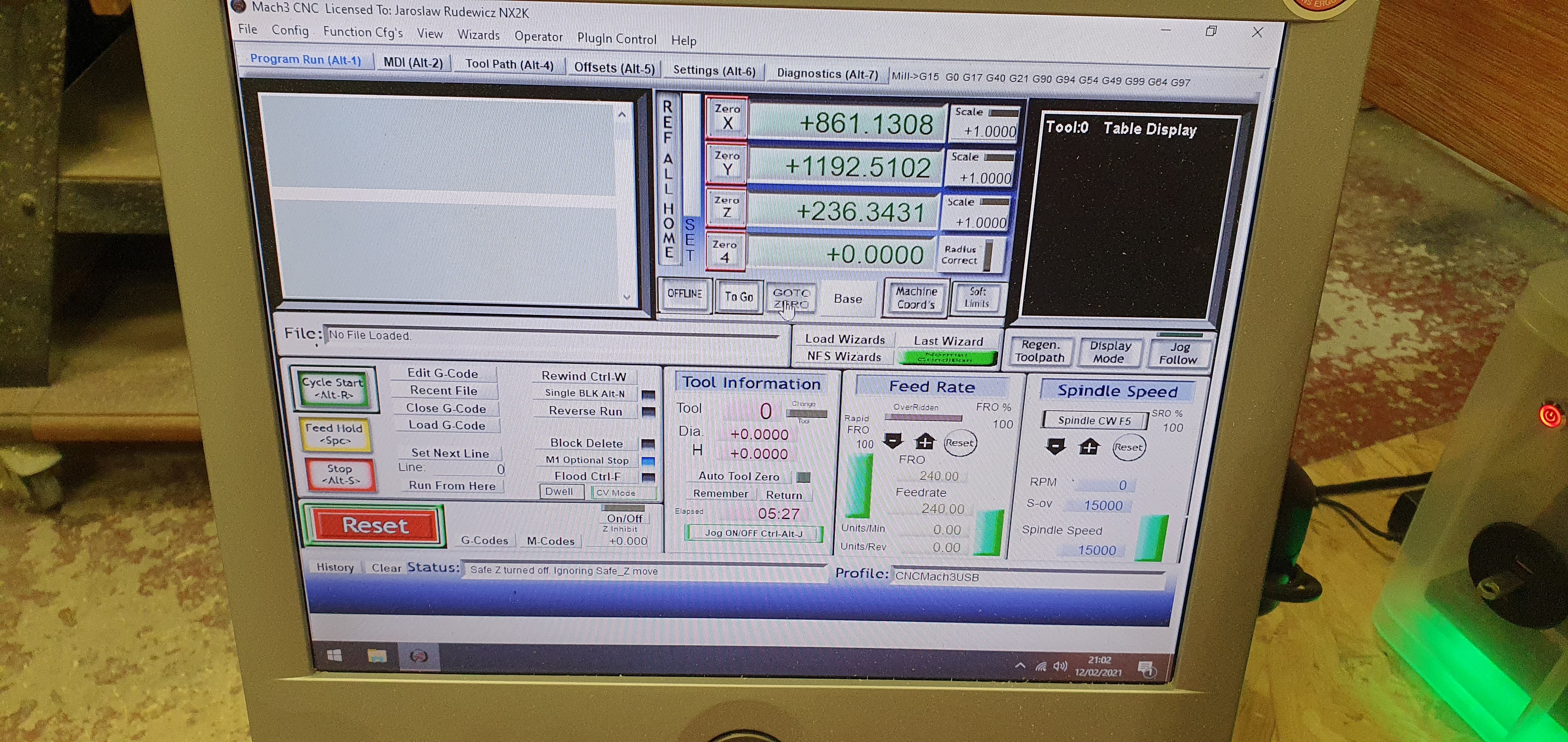Toggle Auto Tool Zero indicator
This screenshot has width=1568, height=742.
pyautogui.click(x=803, y=477)
